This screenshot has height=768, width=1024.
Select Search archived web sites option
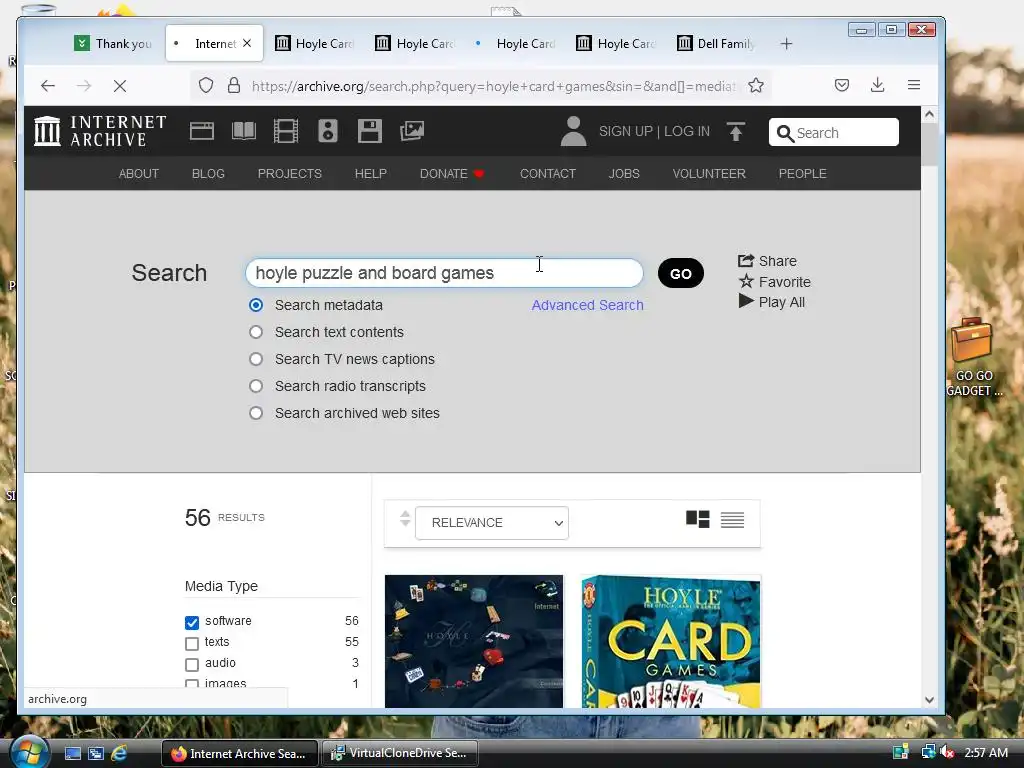(256, 413)
